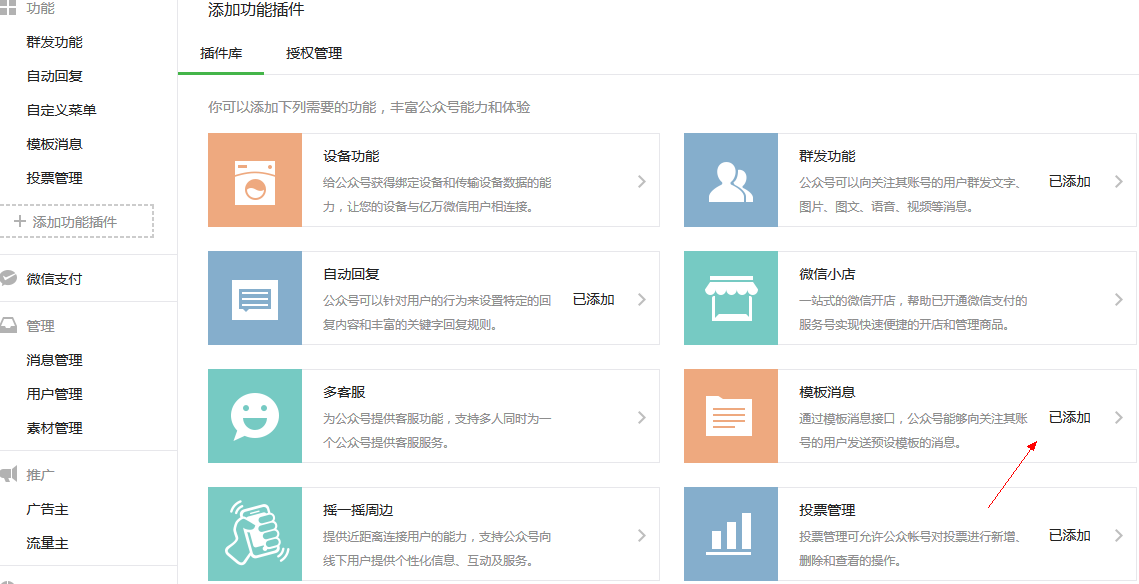This screenshot has height=584, width=1139.
Task: Click the chat message icon for 自动回复
Action: coord(255,299)
